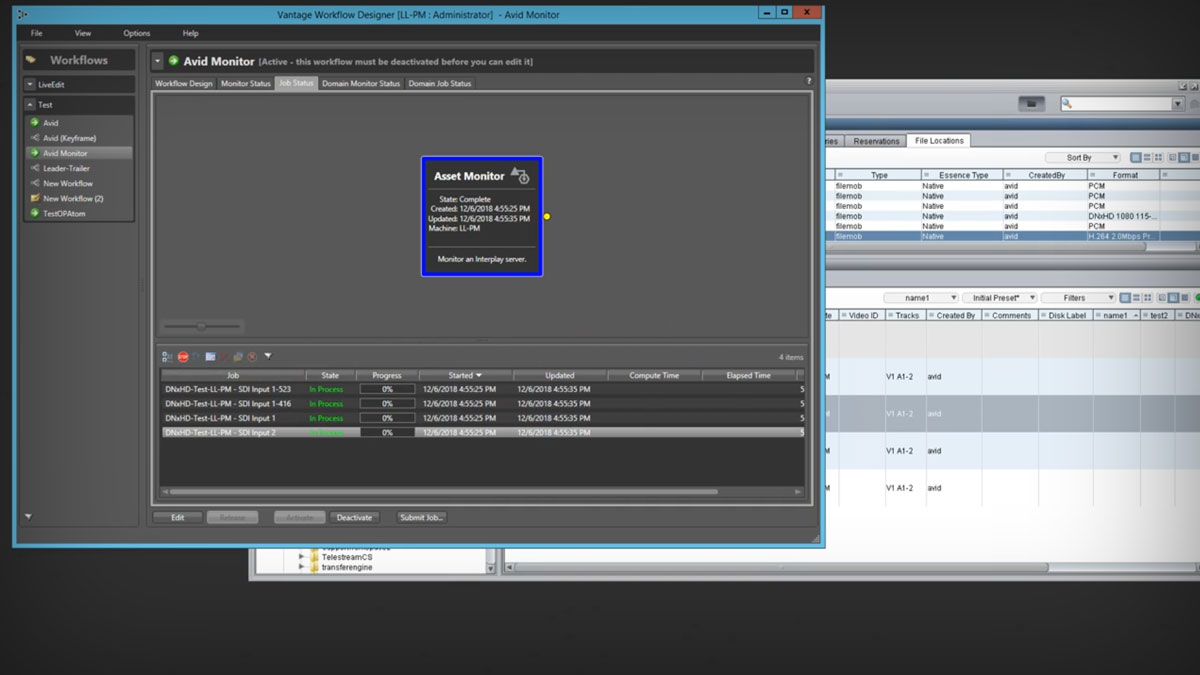The height and width of the screenshot is (675, 1200).
Task: Select job DNxHD-Test-LL-PM - SDI Input 1-416
Action: tap(482, 403)
